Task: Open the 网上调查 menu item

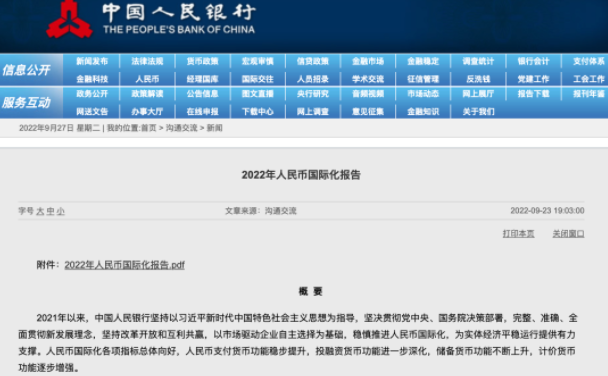Action: pyautogui.click(x=313, y=112)
